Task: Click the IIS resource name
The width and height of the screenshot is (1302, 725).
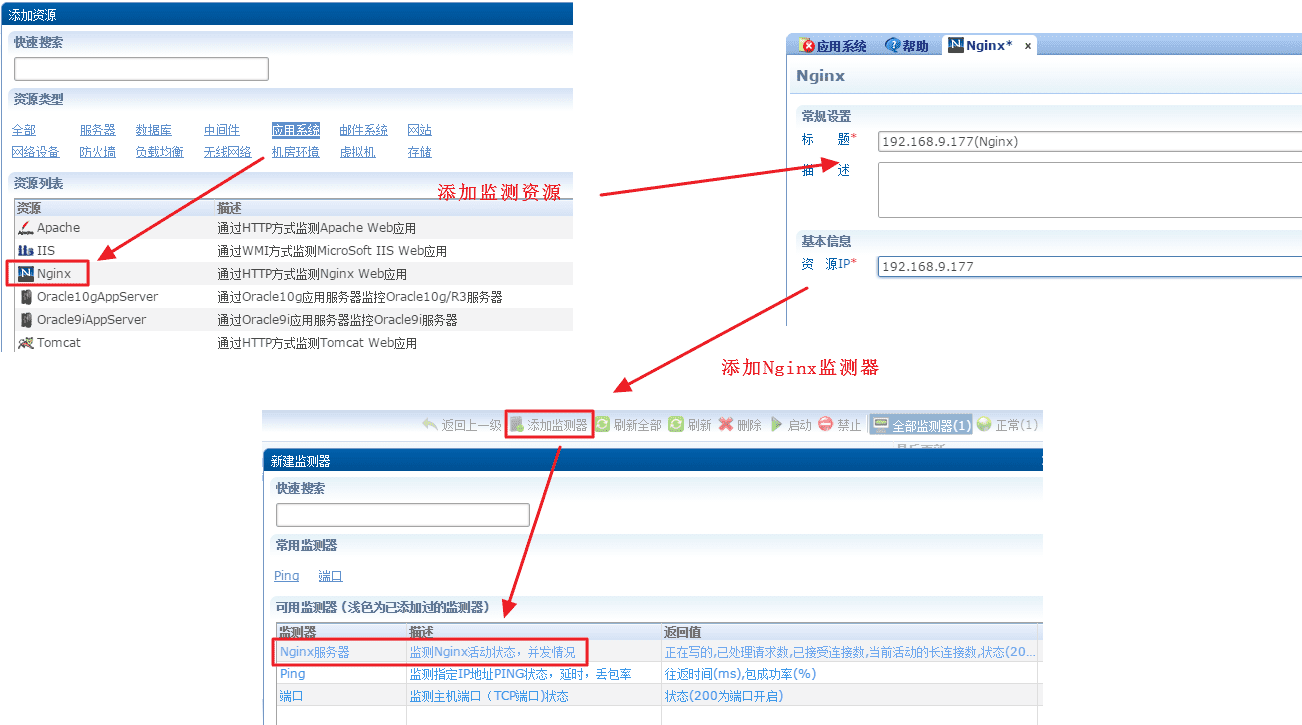Action: tap(46, 251)
